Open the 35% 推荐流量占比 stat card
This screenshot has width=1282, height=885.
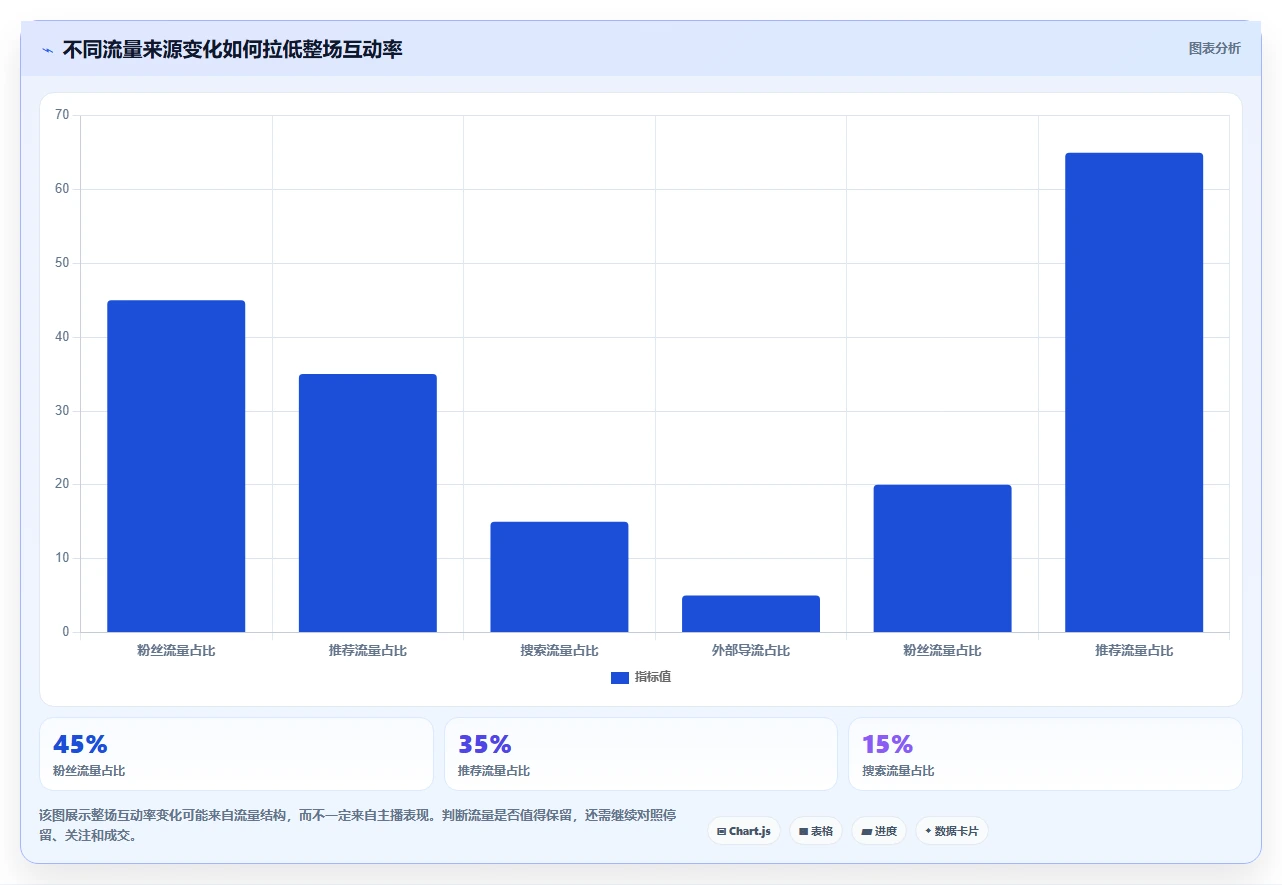point(641,754)
